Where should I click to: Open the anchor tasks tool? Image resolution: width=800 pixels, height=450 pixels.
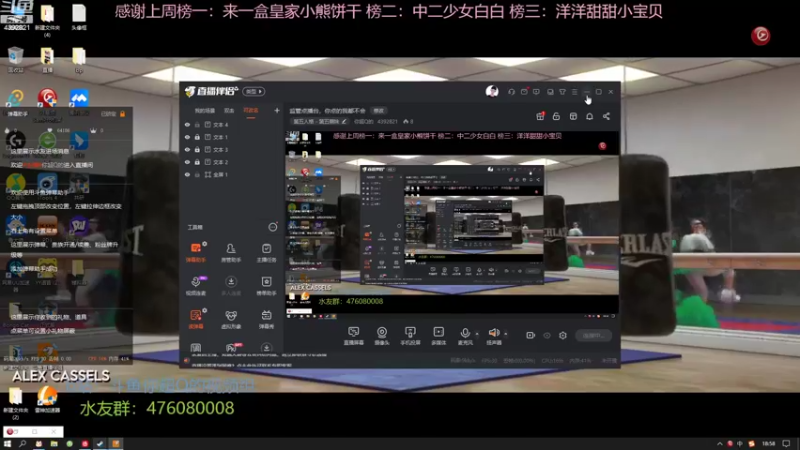point(266,253)
